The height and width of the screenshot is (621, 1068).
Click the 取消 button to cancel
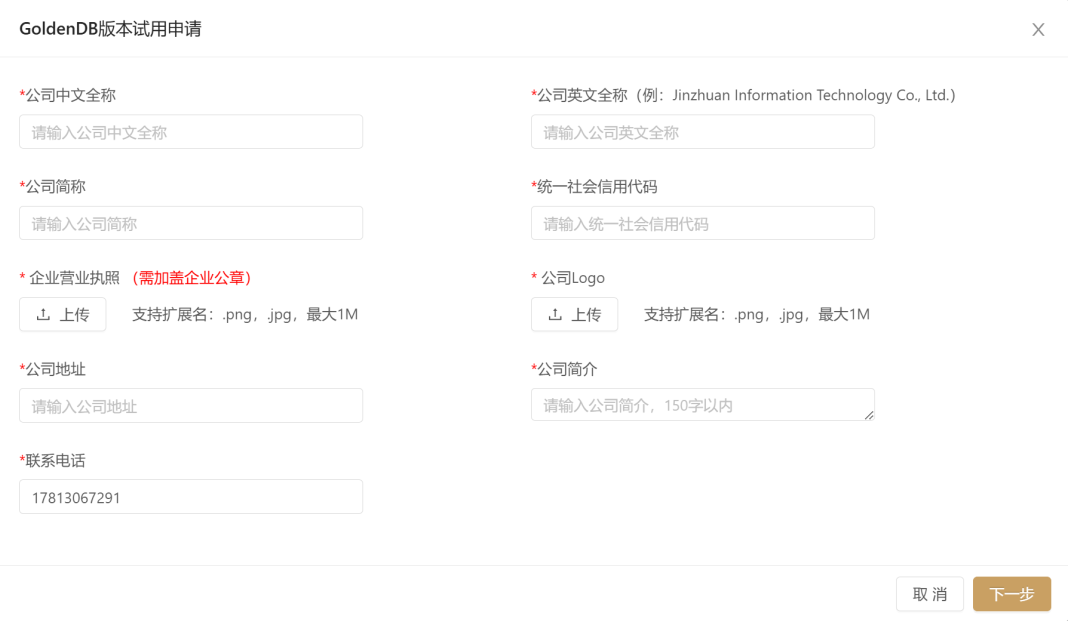click(929, 593)
